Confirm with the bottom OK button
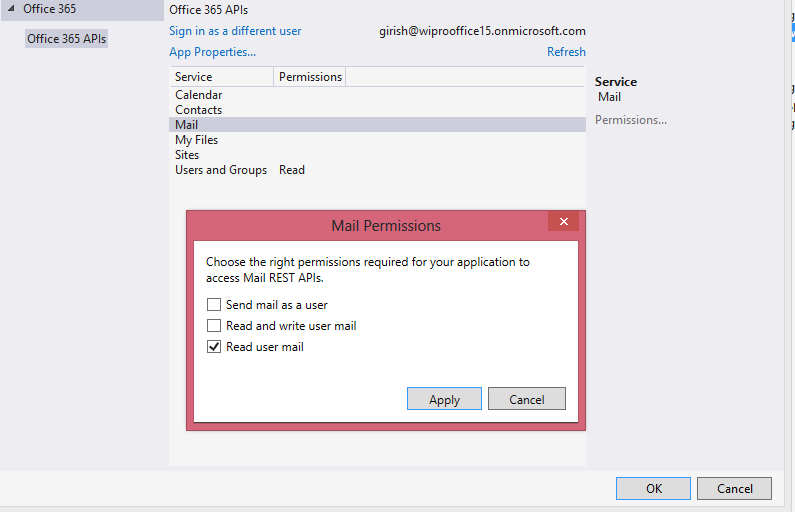This screenshot has width=795, height=512. click(653, 488)
